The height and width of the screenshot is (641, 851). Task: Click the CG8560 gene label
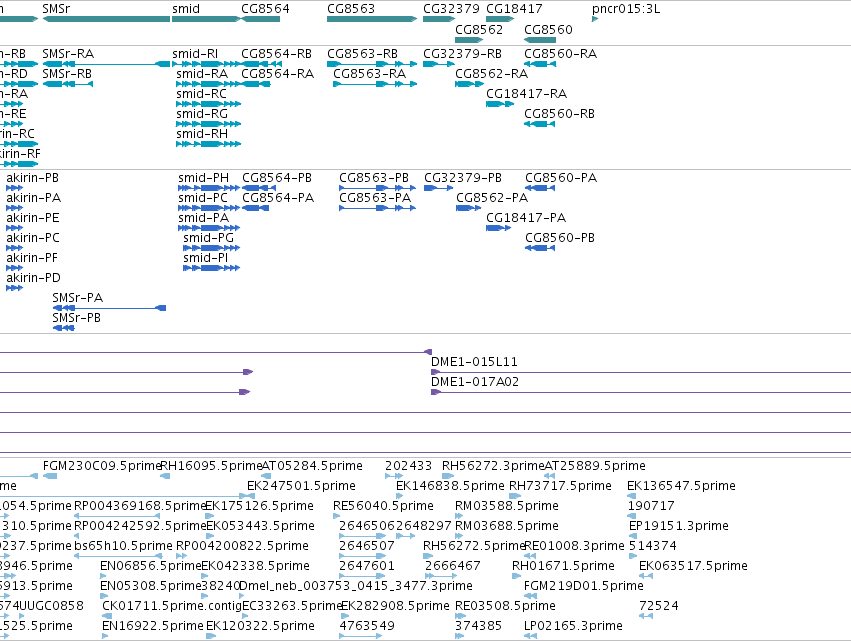pos(548,29)
